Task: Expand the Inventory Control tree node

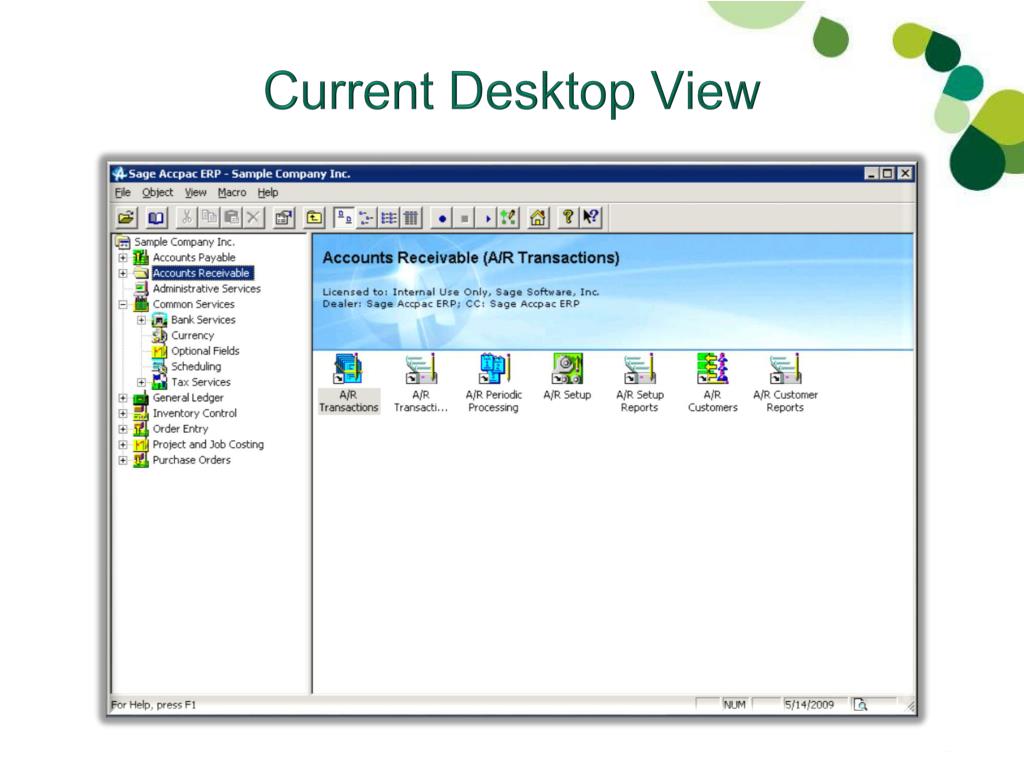Action: [123, 413]
